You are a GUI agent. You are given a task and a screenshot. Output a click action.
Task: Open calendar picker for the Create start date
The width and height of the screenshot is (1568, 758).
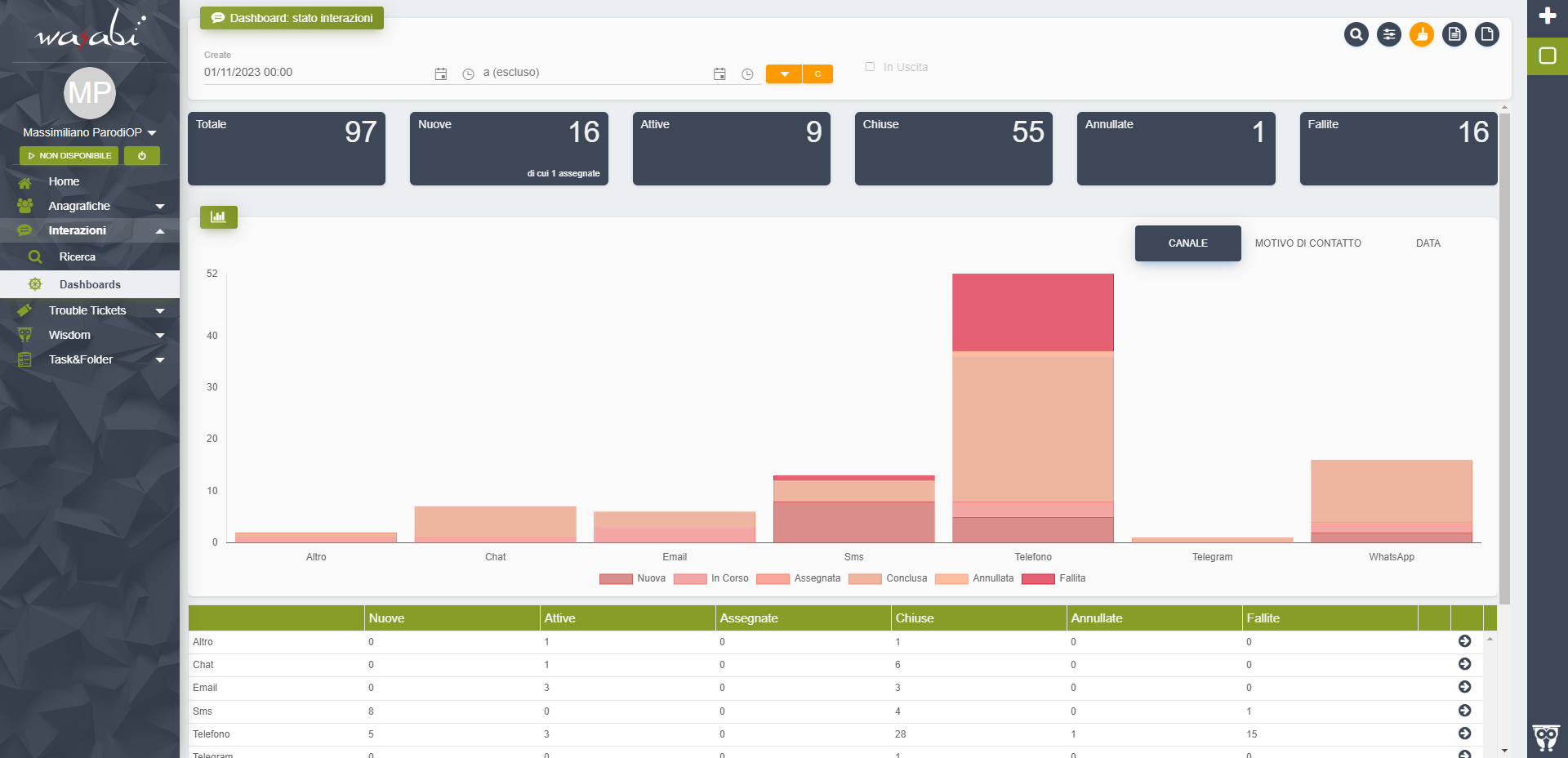click(x=441, y=74)
